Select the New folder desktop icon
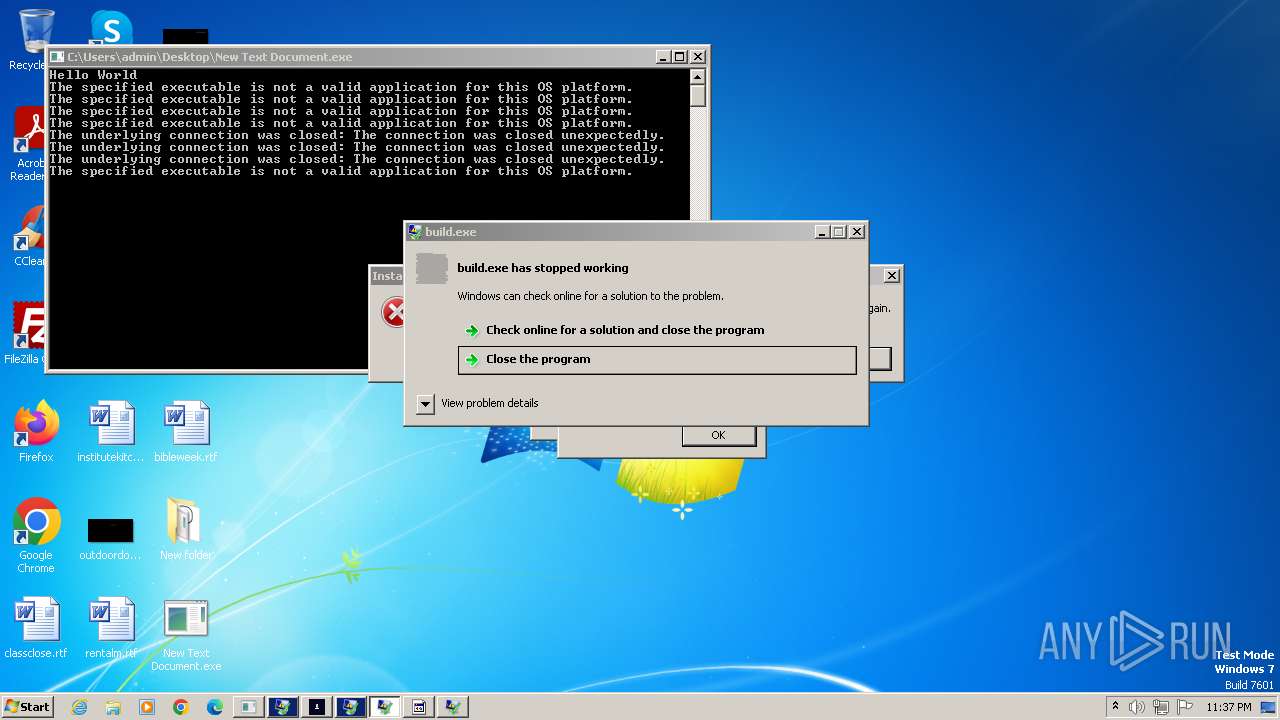 tap(186, 529)
